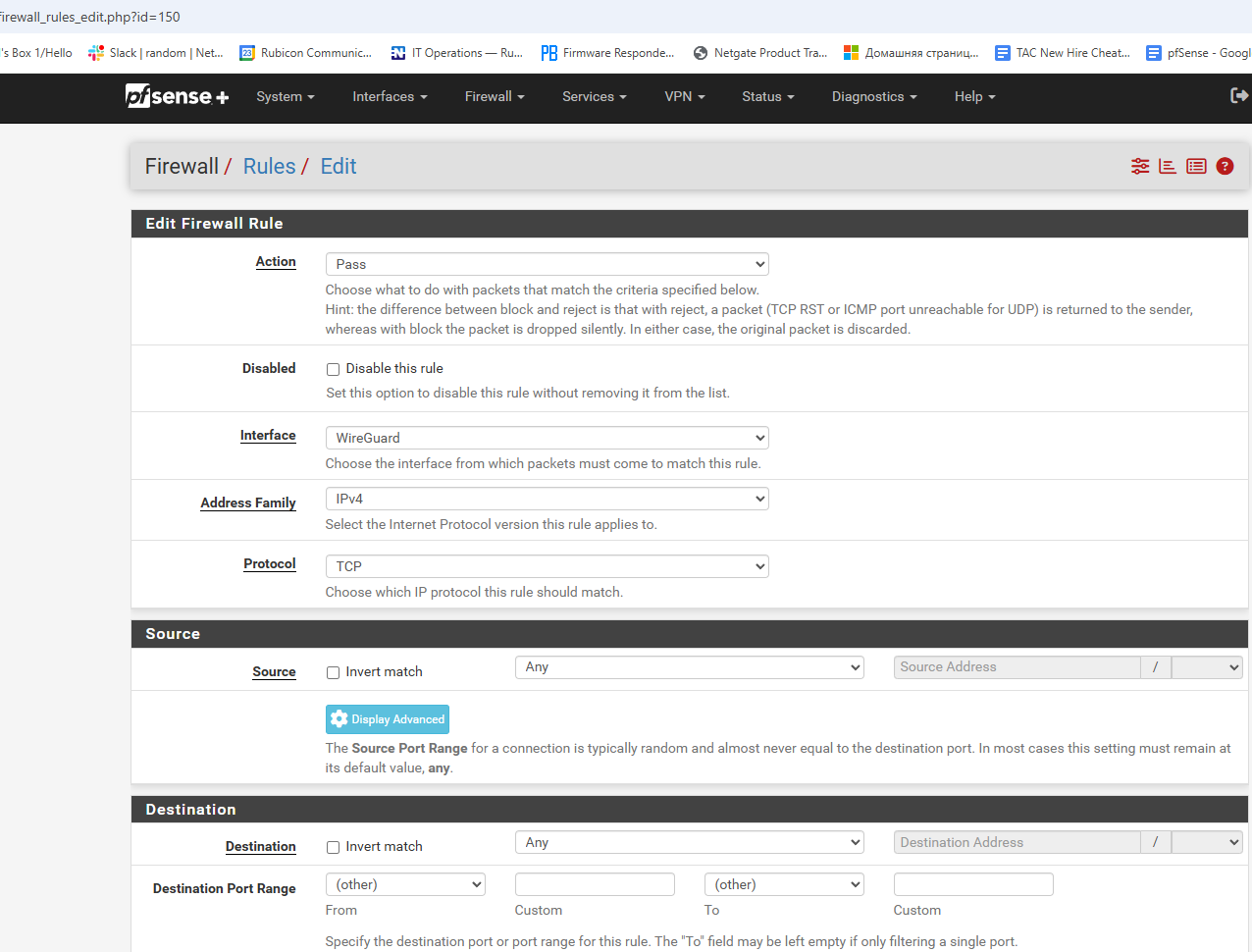The width and height of the screenshot is (1252, 952).
Task: Click the red help question-mark icon
Action: 1225,166
